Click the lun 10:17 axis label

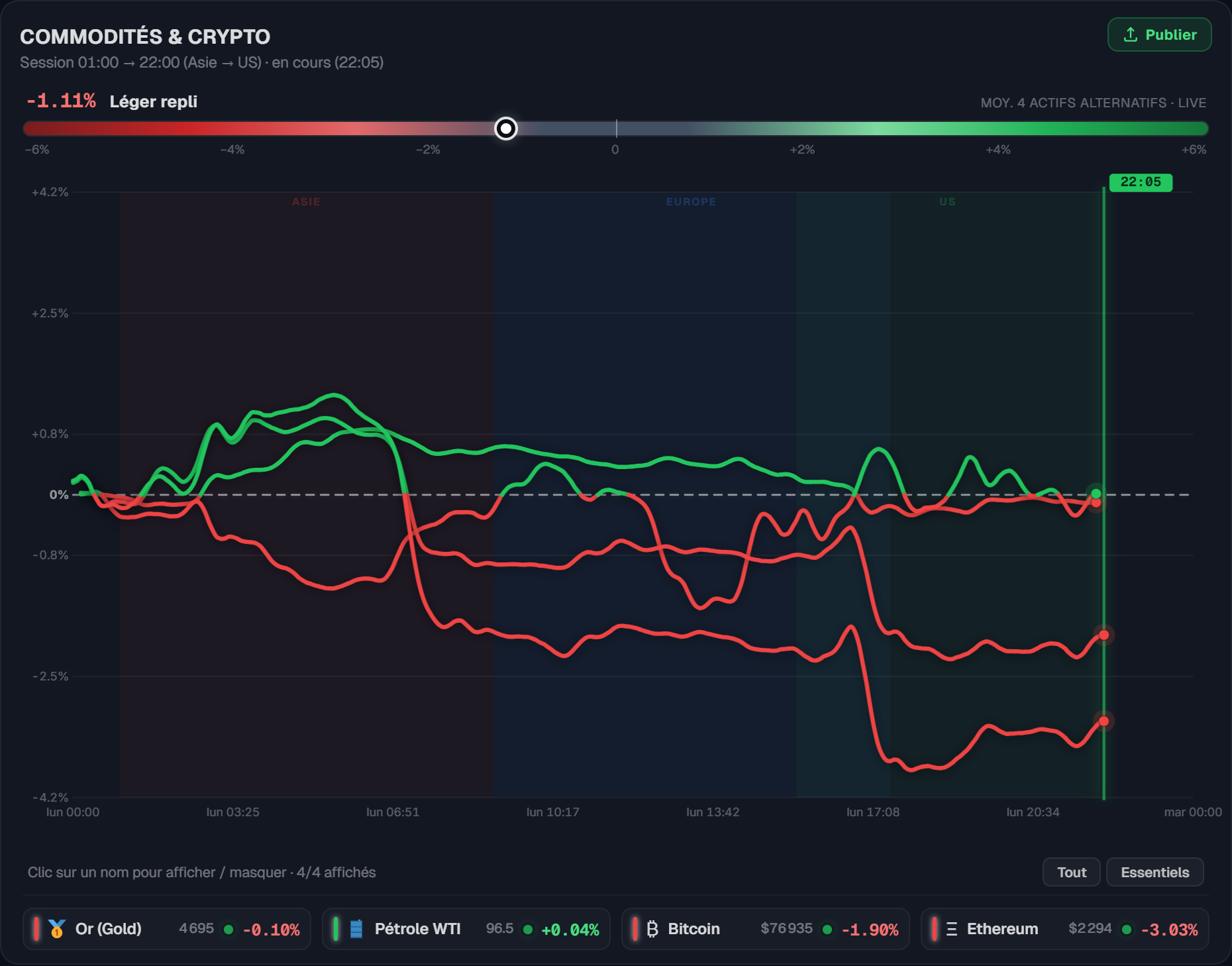(x=552, y=812)
